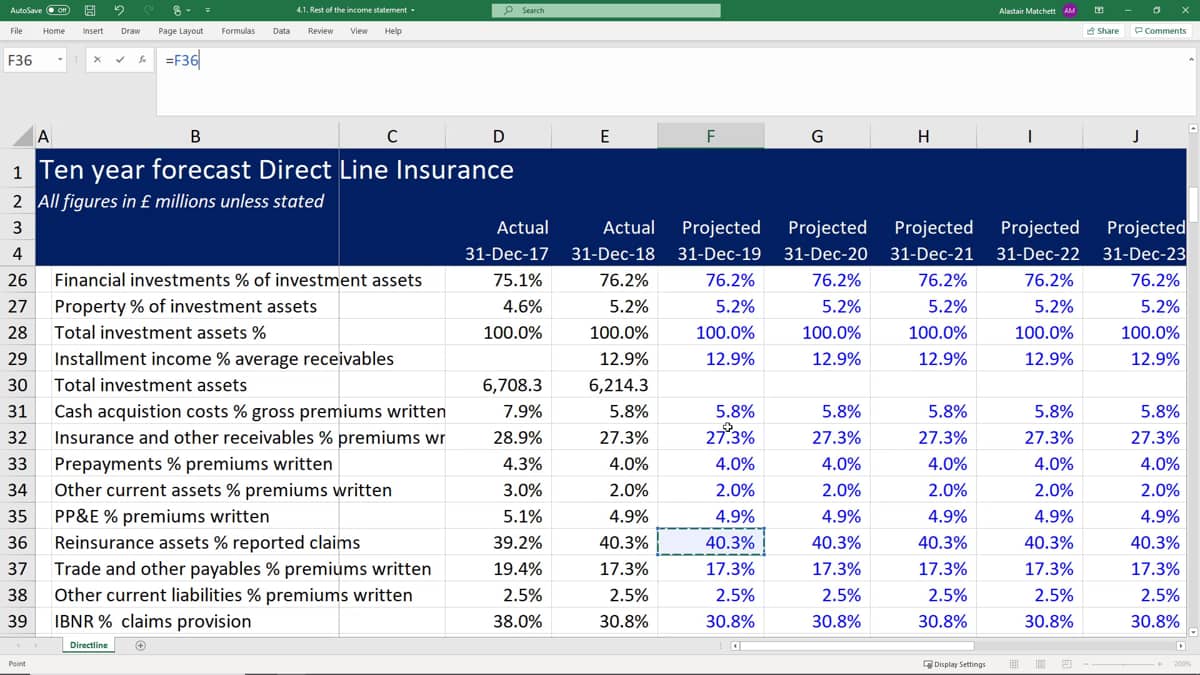Switch to Page Layout view icon

click(1040, 664)
